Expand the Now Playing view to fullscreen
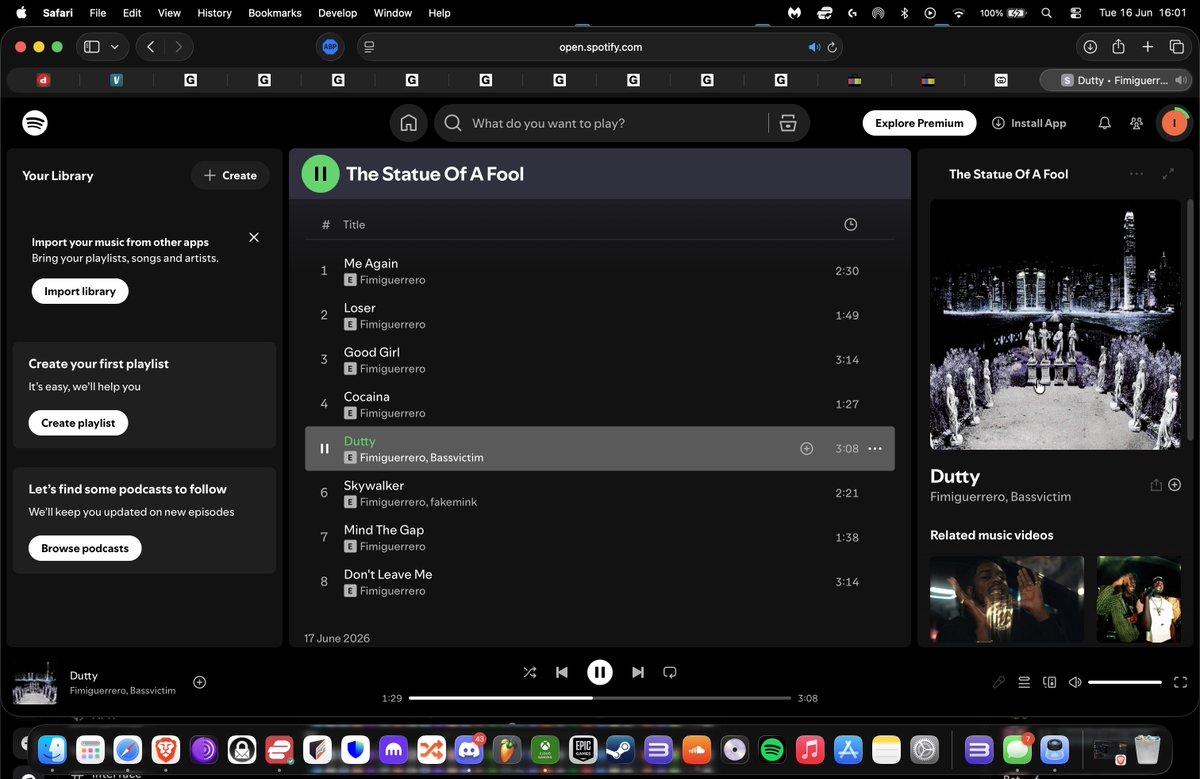The width and height of the screenshot is (1200, 779). tap(1168, 174)
